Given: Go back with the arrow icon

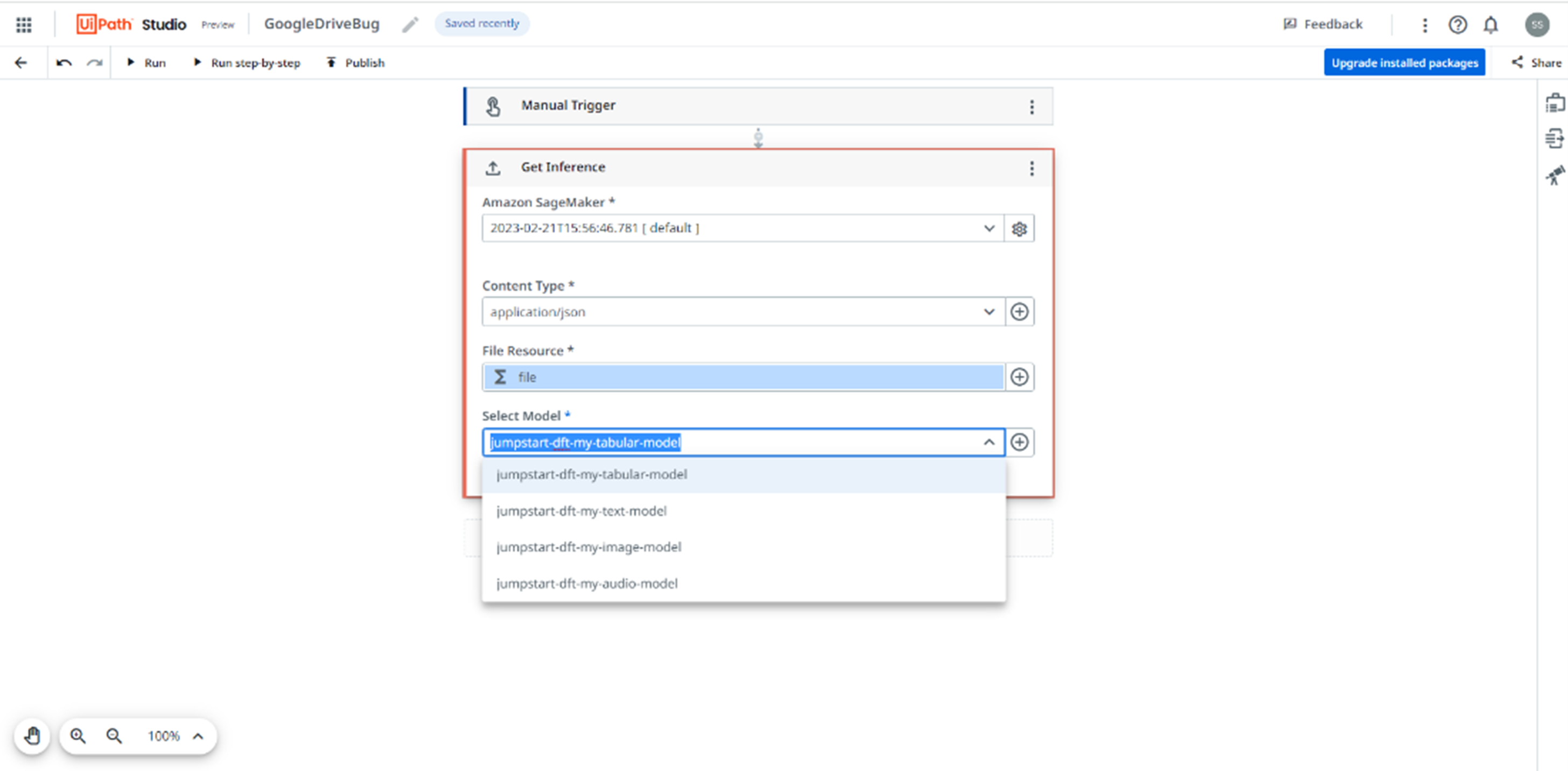Looking at the screenshot, I should [22, 62].
